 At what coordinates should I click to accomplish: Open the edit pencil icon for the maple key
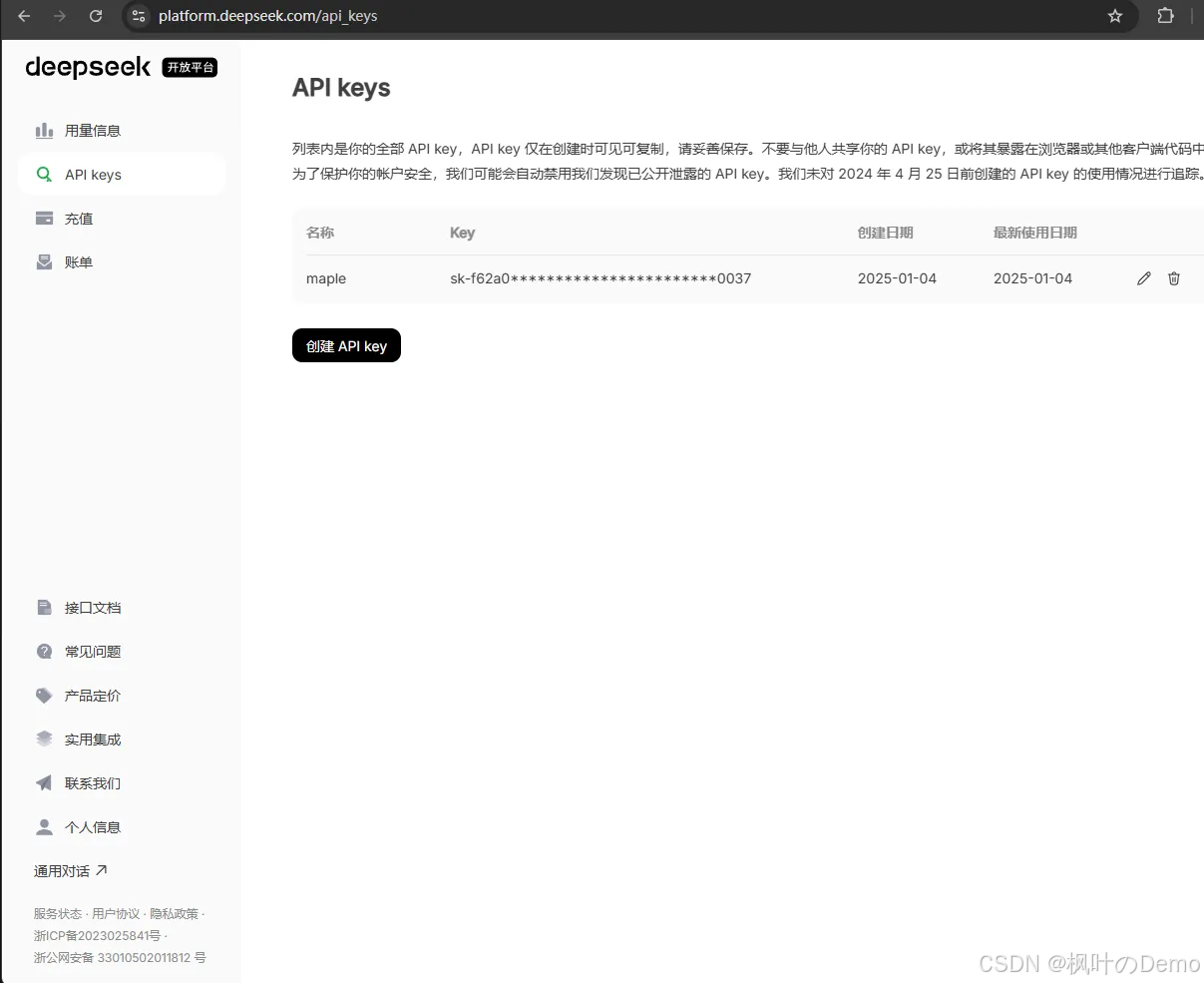1143,278
